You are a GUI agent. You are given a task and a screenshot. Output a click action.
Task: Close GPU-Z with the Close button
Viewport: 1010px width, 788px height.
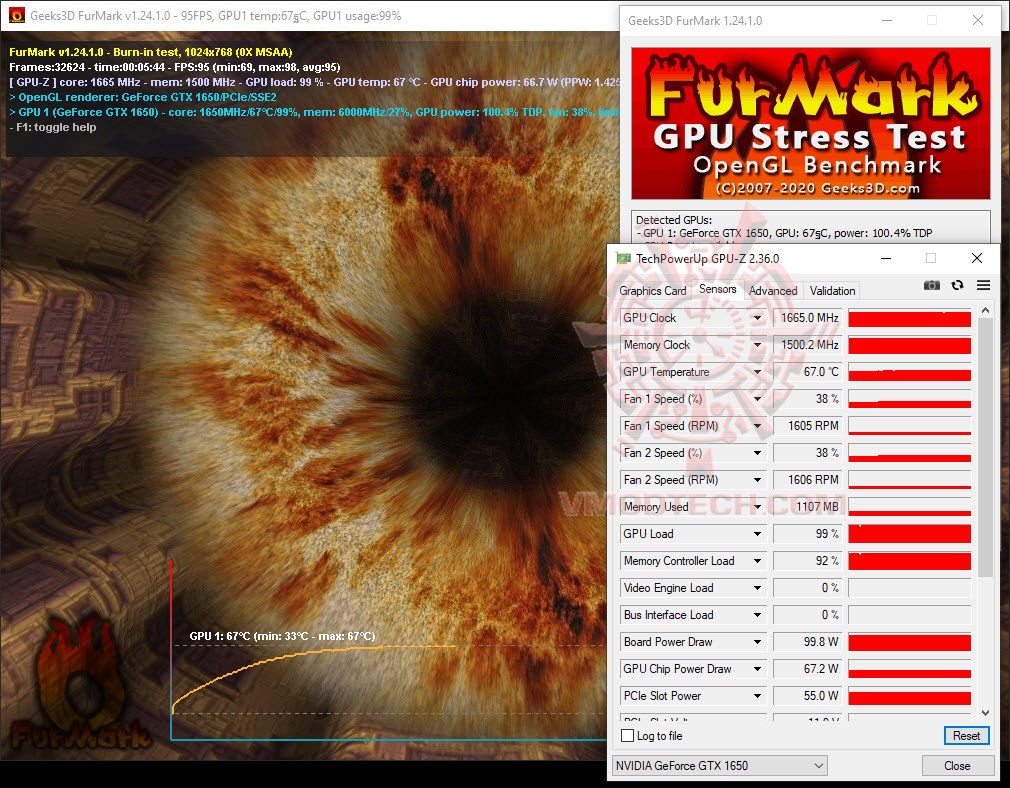(957, 765)
